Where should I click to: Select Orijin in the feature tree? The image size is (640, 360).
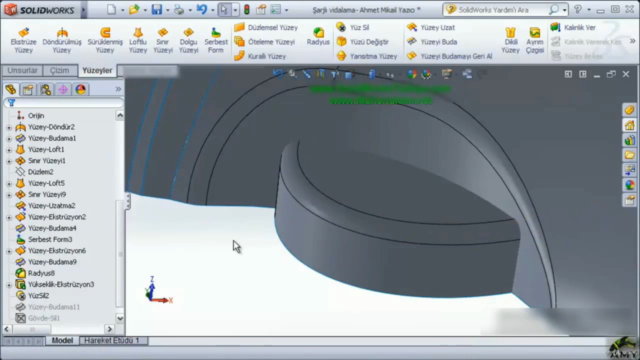click(x=36, y=116)
